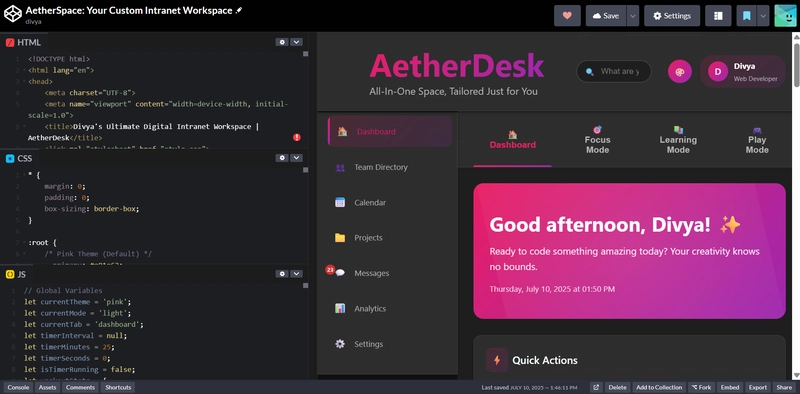Open the bookmark dropdown arrow

pyautogui.click(x=763, y=16)
